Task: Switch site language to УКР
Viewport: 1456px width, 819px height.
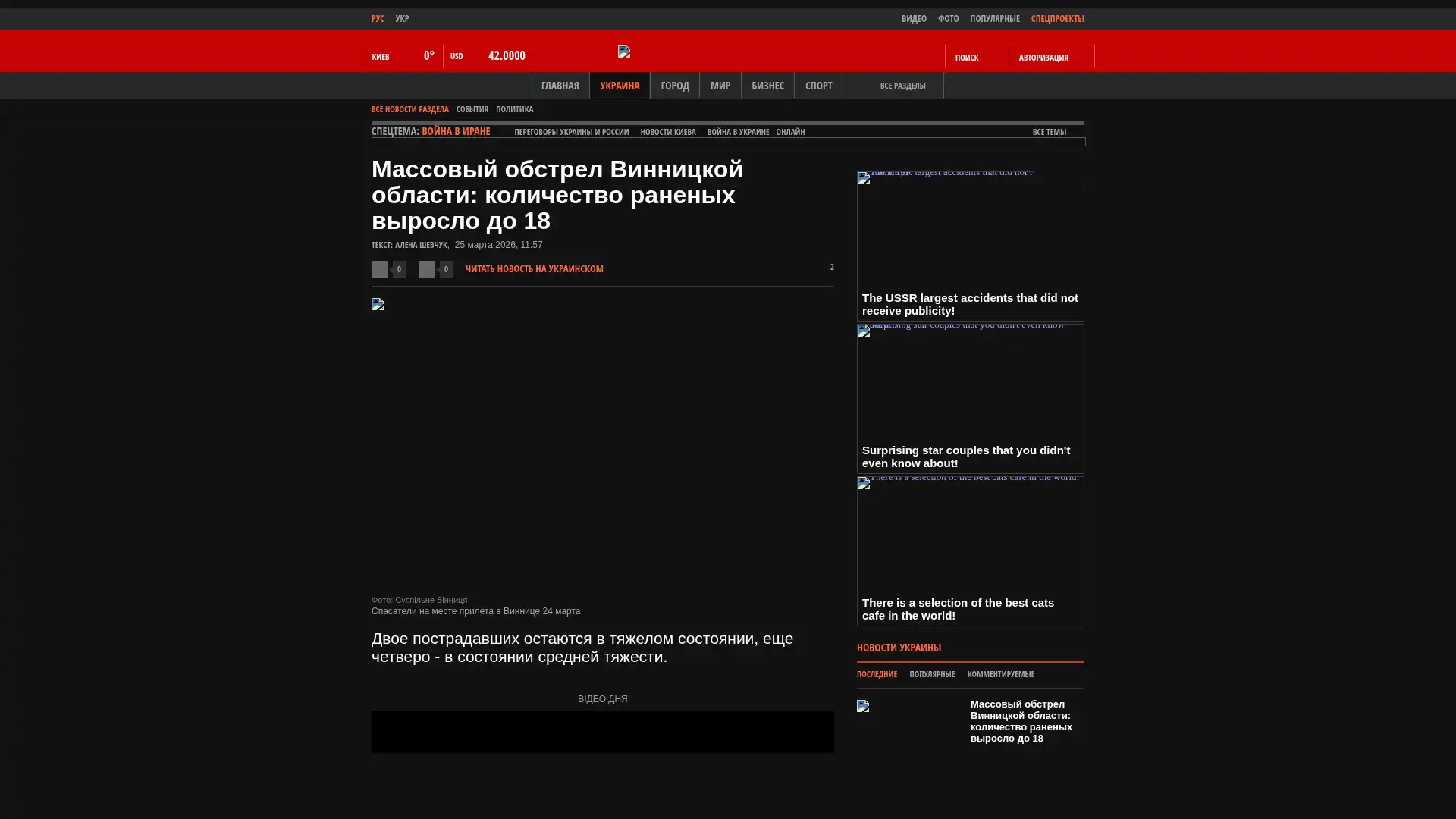Action: tap(402, 18)
